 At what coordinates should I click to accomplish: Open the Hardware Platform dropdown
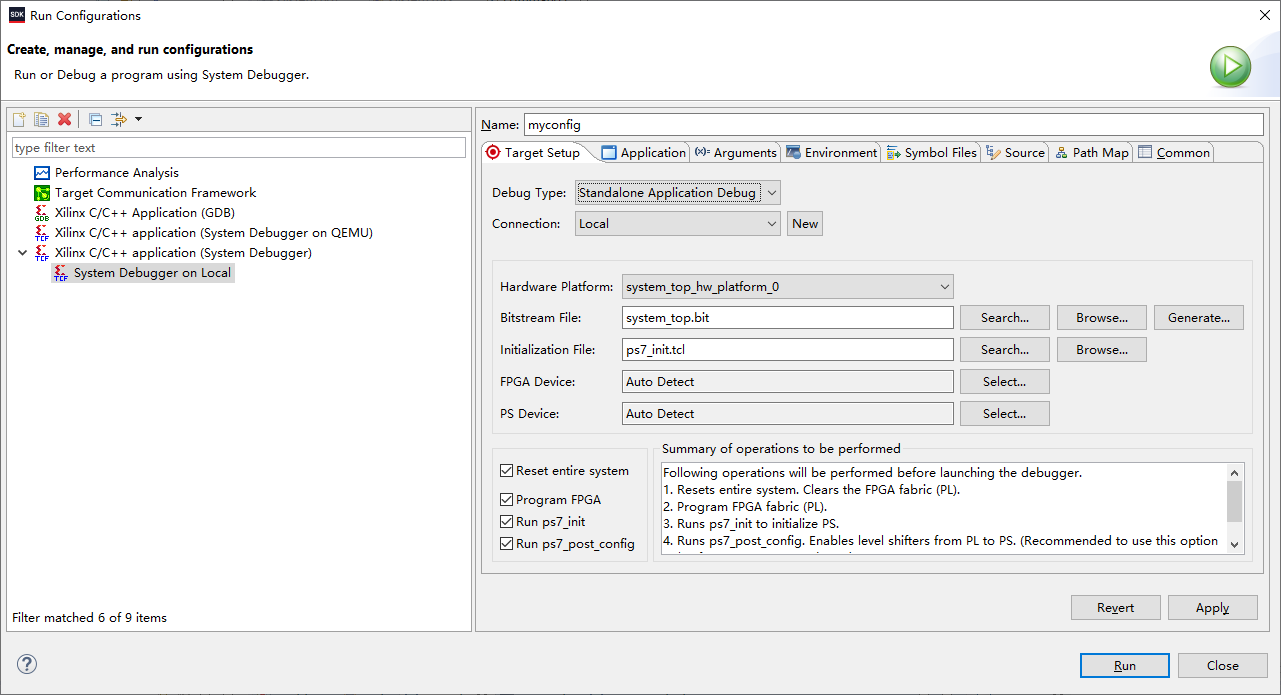click(x=788, y=287)
